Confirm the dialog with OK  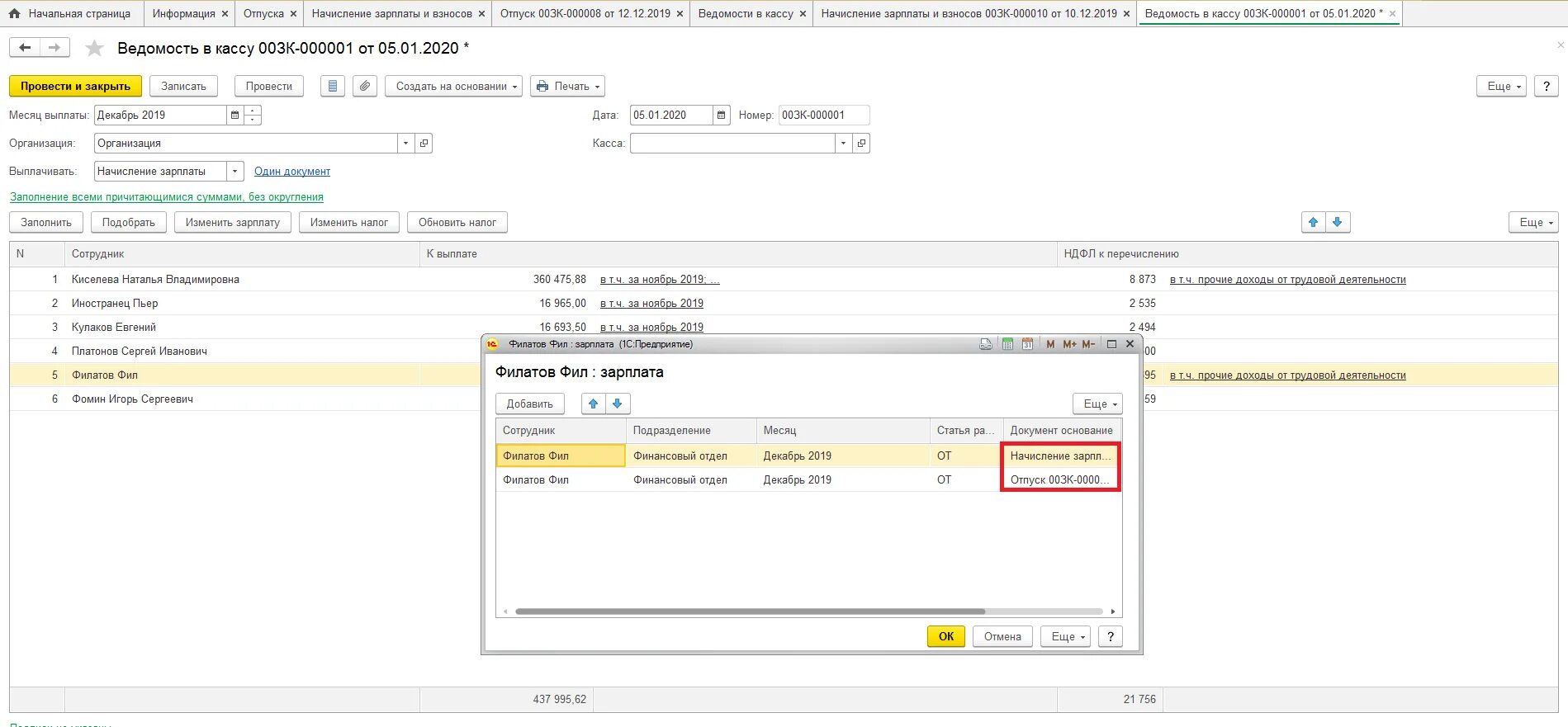click(x=946, y=636)
